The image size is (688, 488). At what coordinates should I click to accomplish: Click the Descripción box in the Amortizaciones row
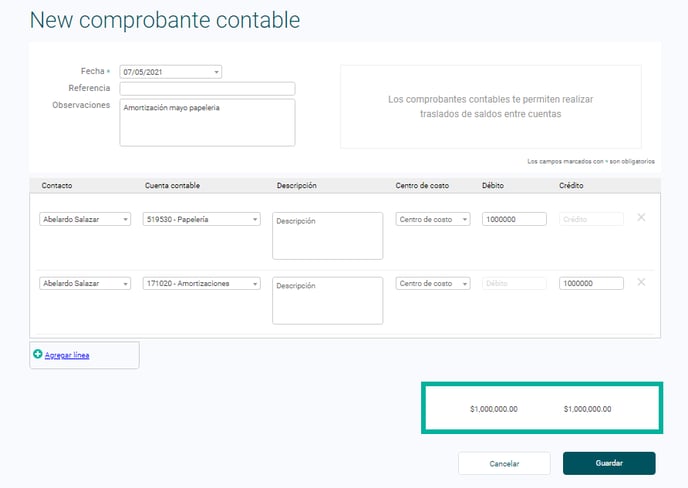[327, 301]
